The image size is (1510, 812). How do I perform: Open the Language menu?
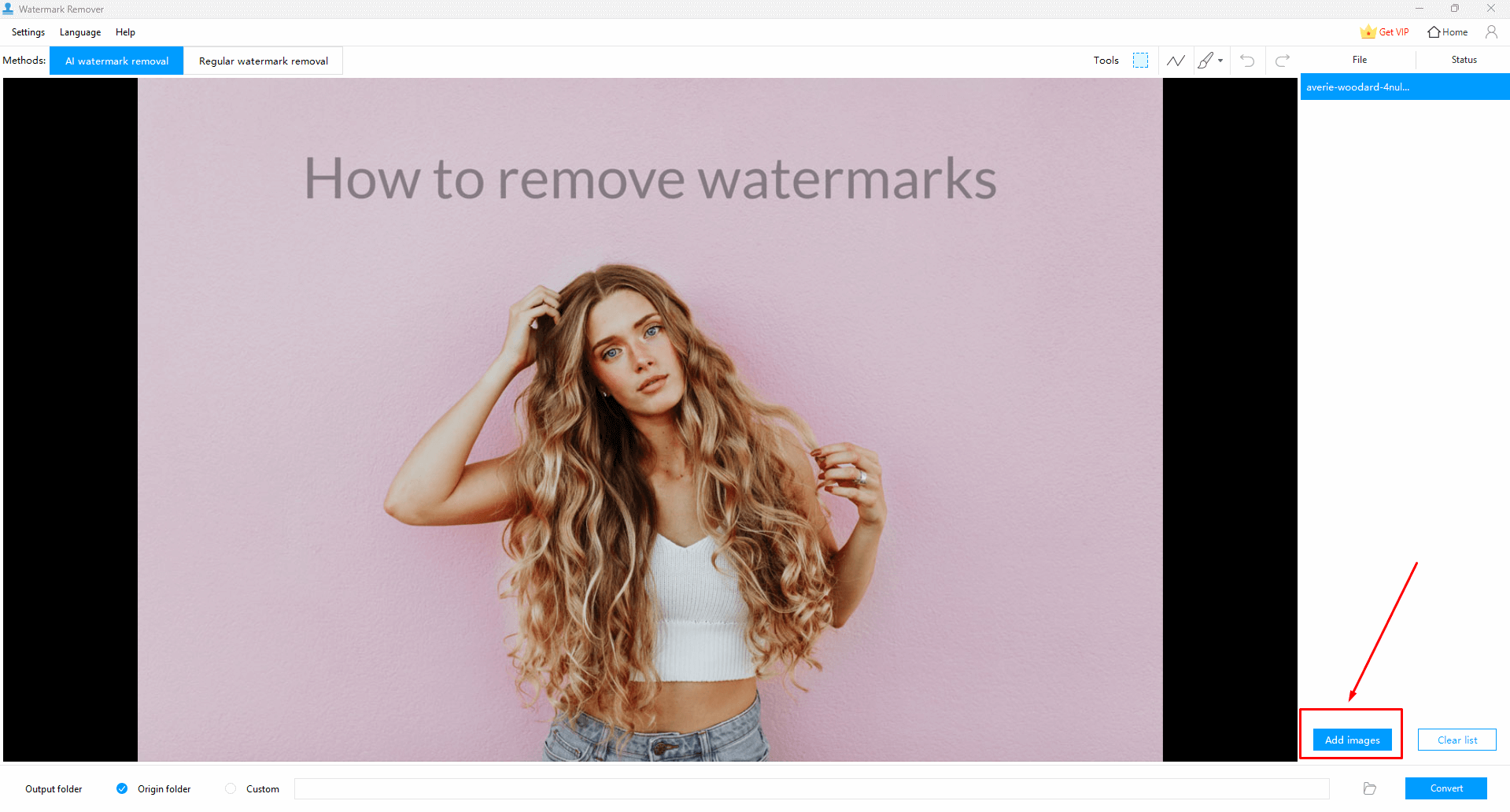coord(80,32)
